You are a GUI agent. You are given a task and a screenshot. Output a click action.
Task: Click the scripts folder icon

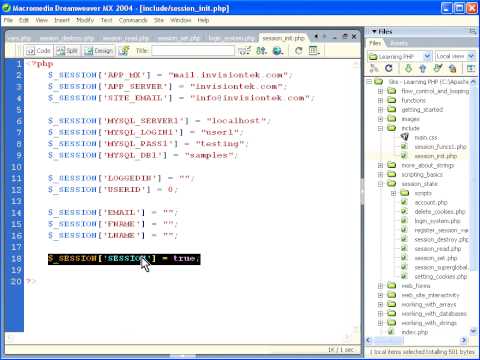[x=404, y=193]
